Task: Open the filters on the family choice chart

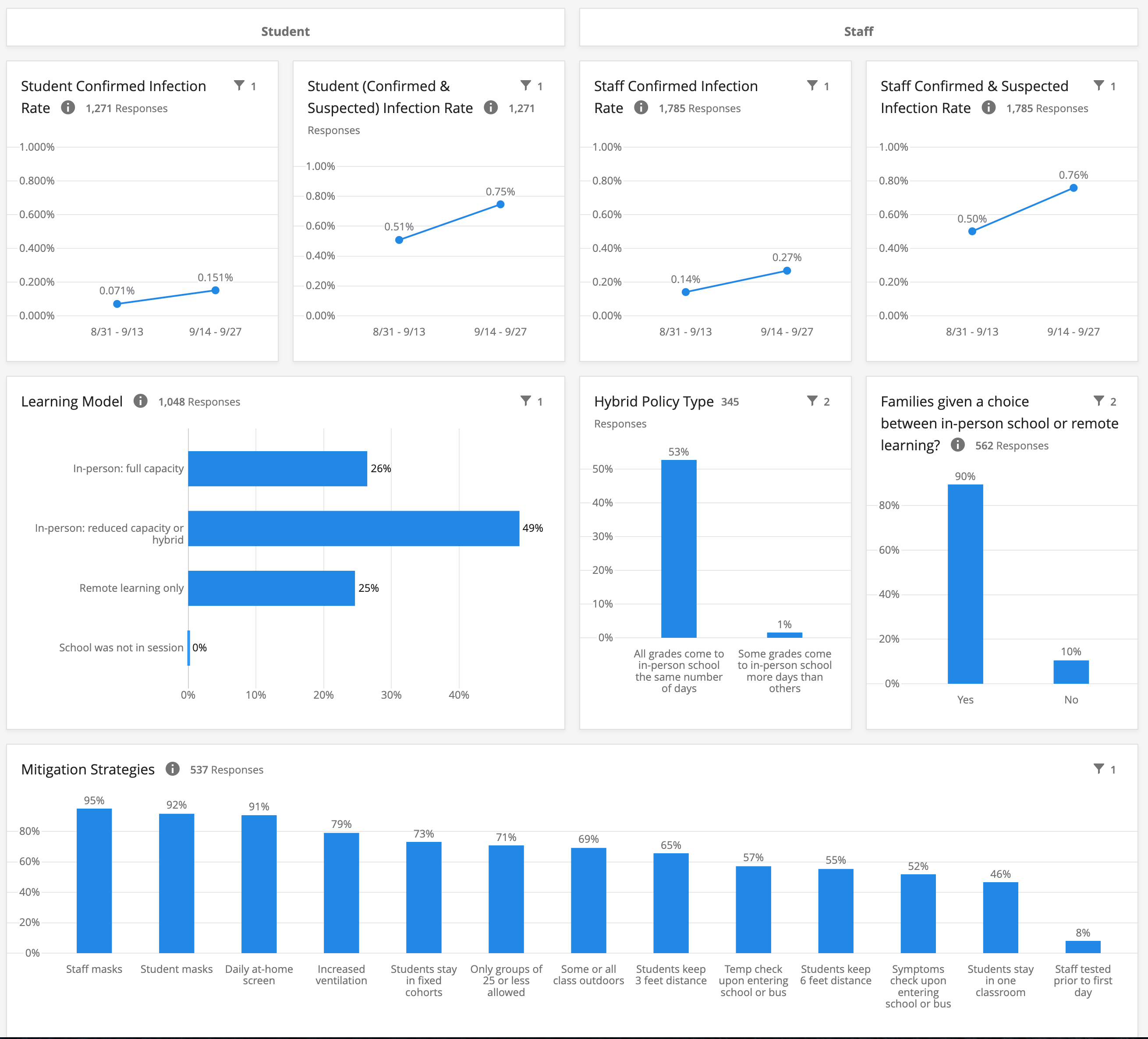Action: tap(1099, 401)
